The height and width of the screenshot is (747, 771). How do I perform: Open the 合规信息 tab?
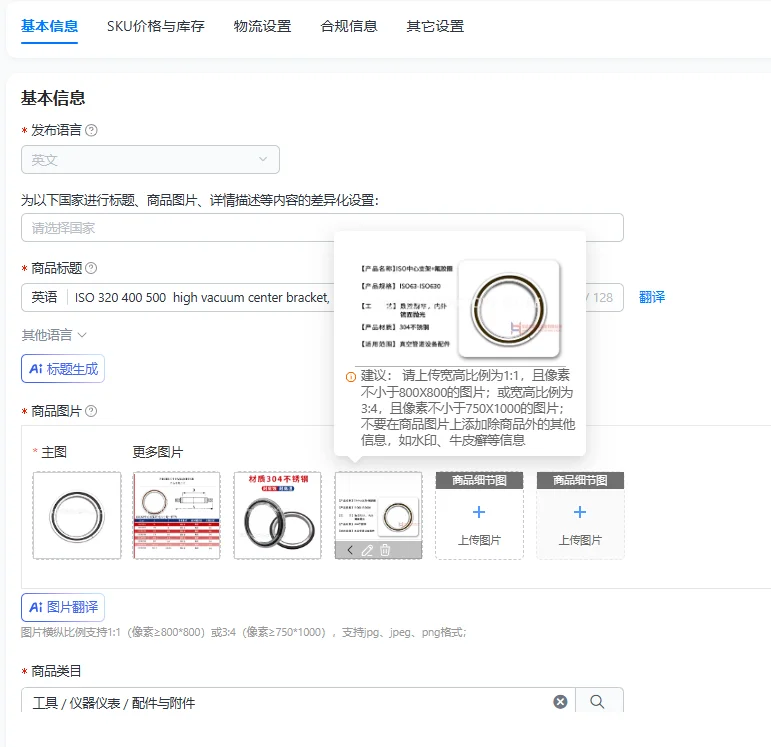(349, 26)
